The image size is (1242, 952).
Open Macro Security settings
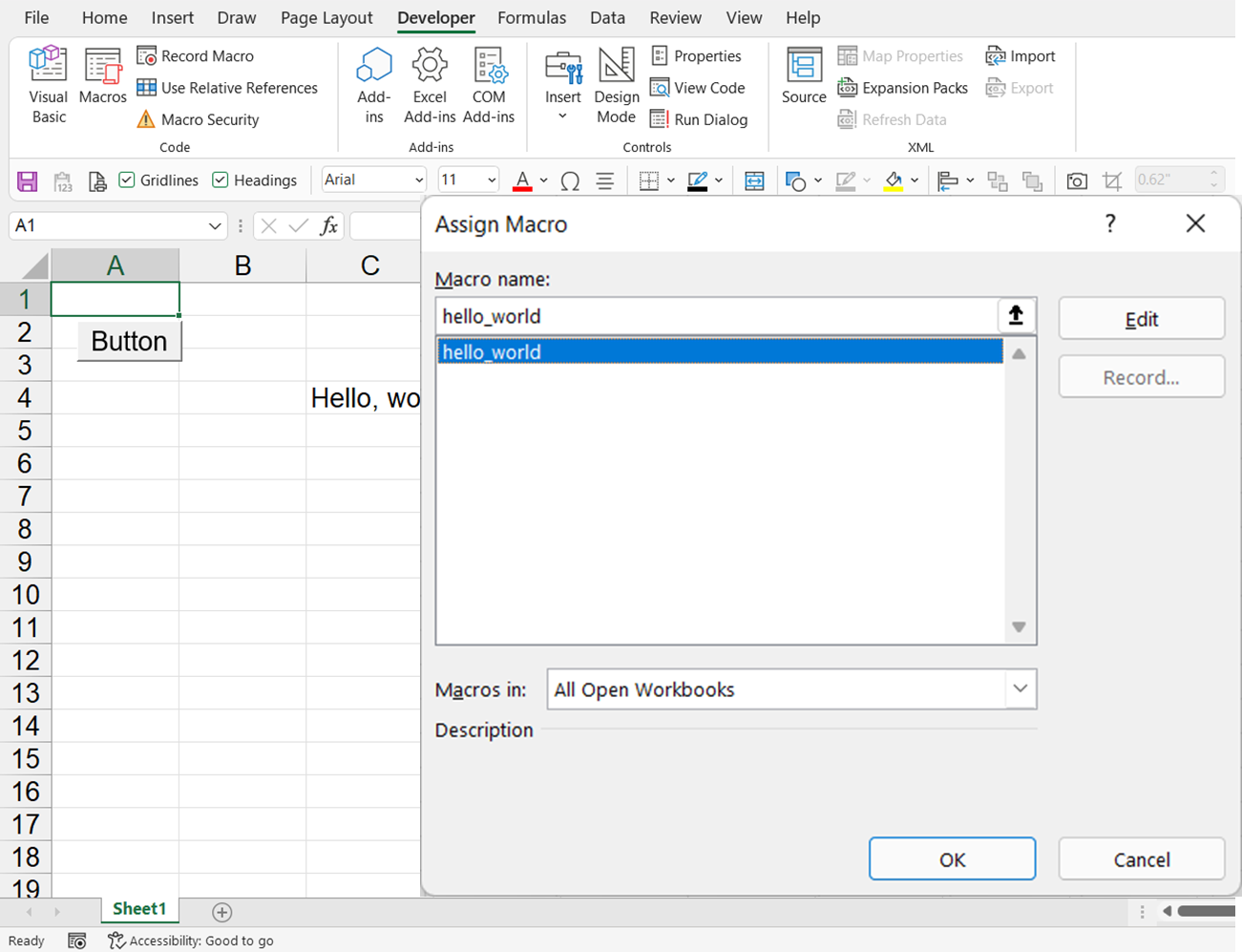coord(199,119)
